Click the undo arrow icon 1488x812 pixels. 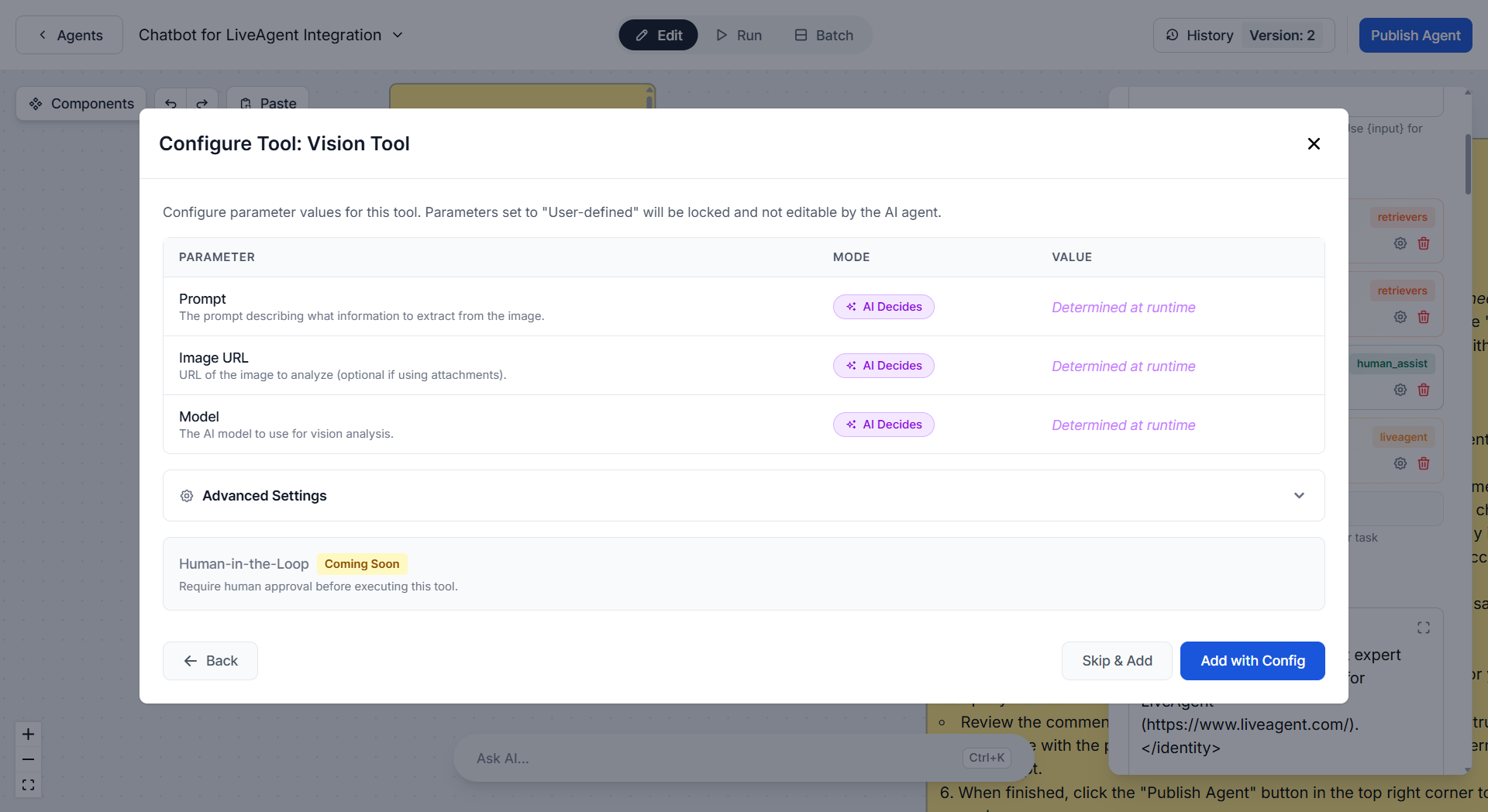point(170,104)
